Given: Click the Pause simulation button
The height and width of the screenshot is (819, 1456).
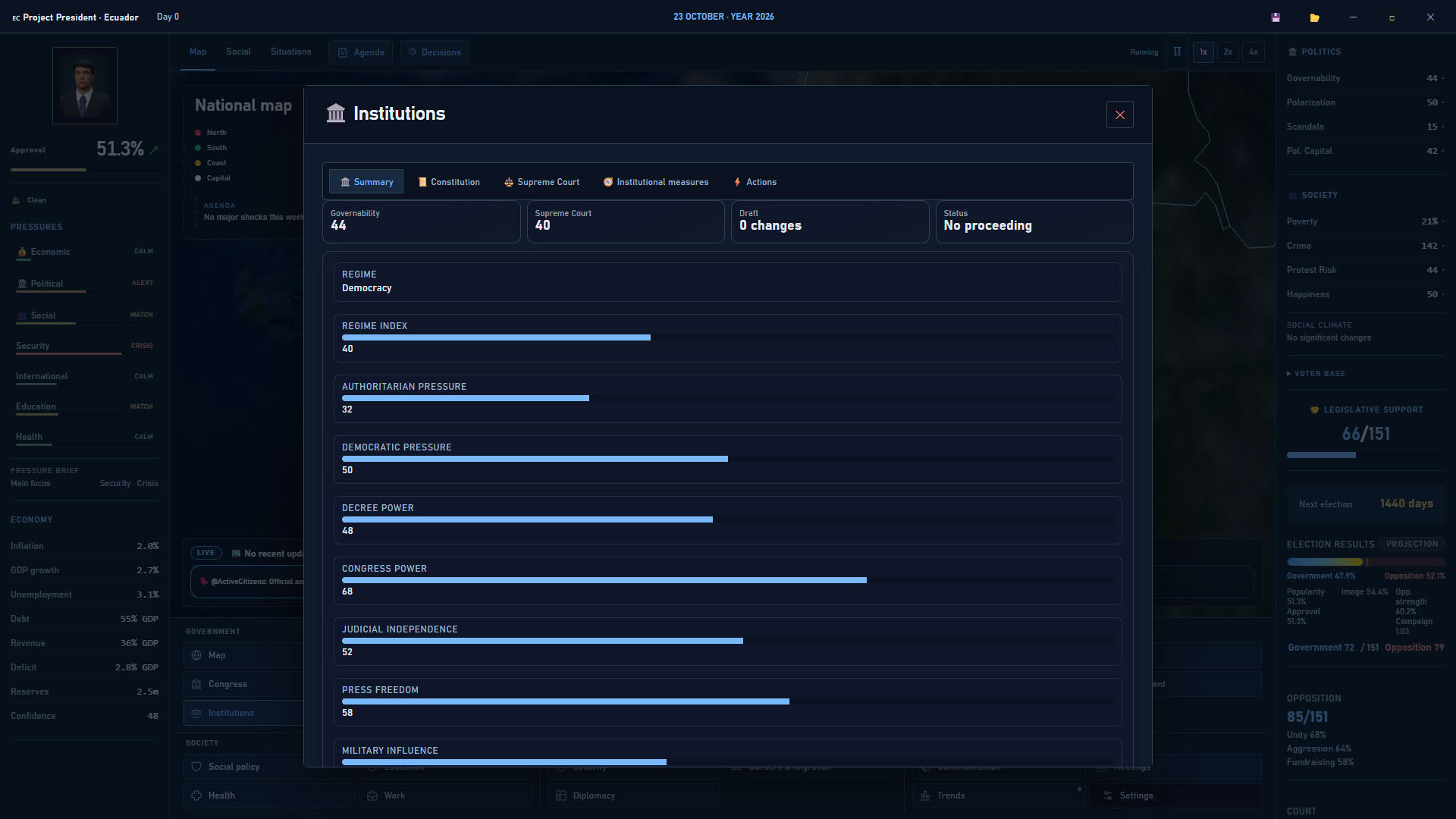Looking at the screenshot, I should (x=1177, y=52).
